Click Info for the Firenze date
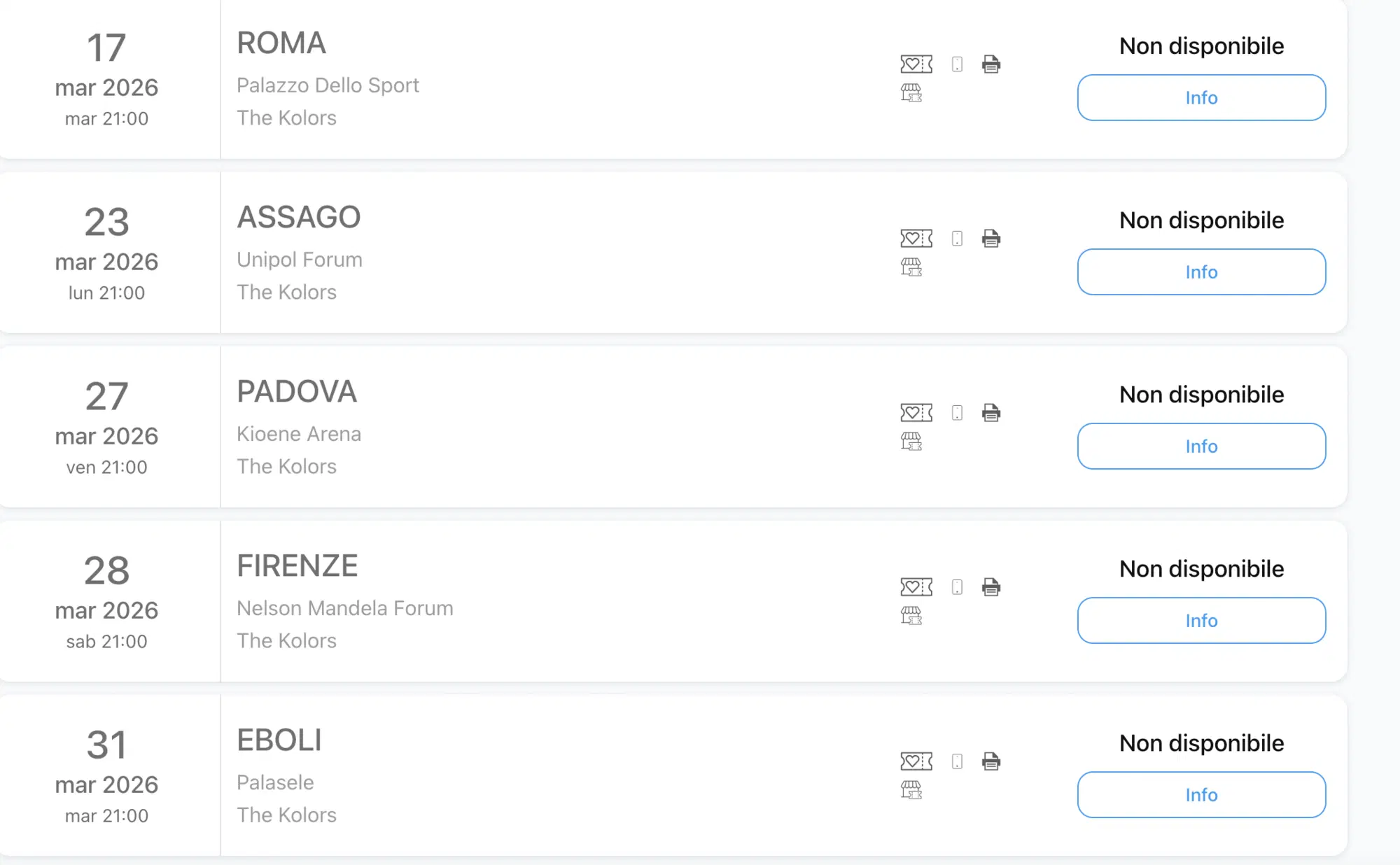Screen dimensions: 1400x865 pyautogui.click(x=1200, y=621)
